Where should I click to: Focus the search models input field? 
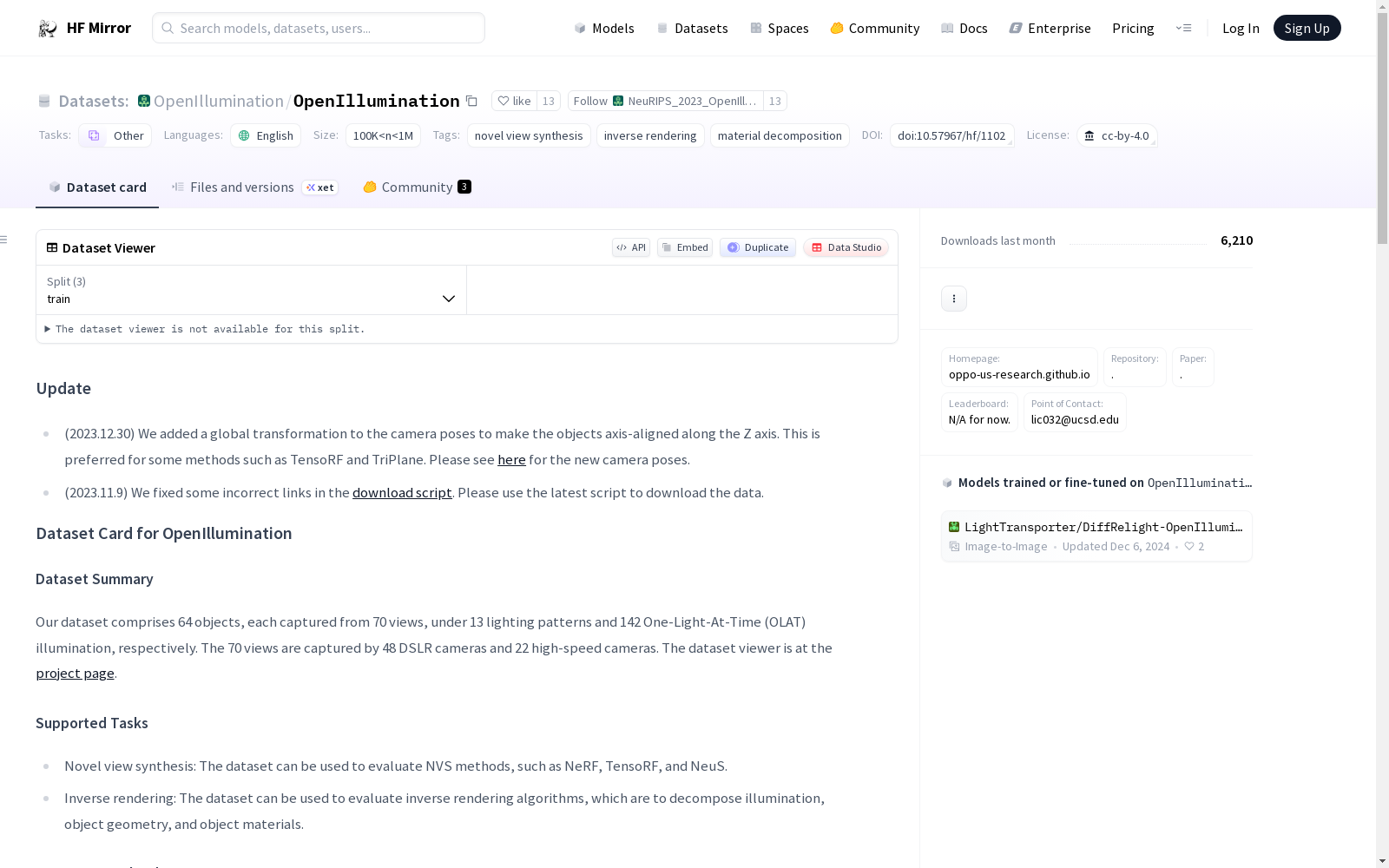319,28
